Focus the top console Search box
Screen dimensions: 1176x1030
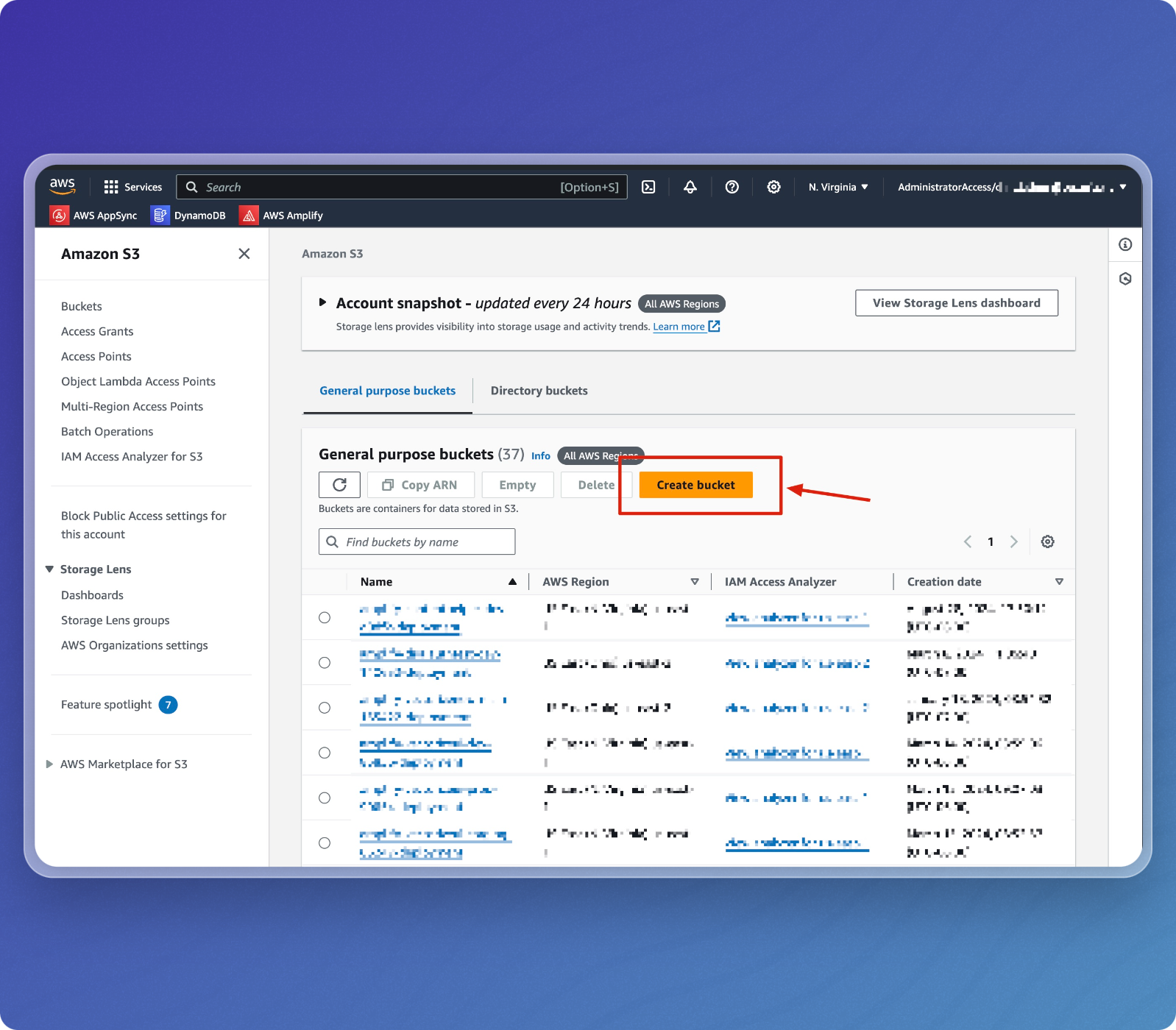click(x=402, y=187)
